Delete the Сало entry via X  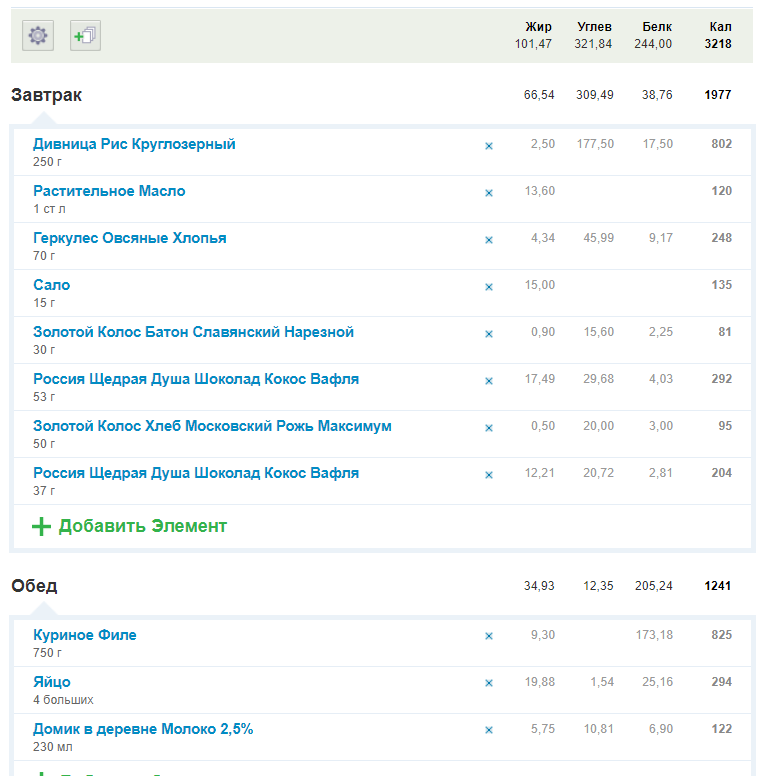489,287
